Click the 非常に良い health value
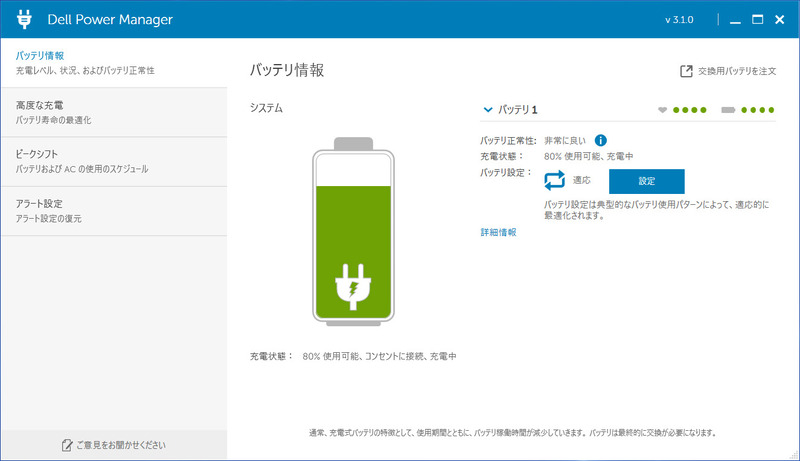Screen dimensions: 800x461 (565, 141)
